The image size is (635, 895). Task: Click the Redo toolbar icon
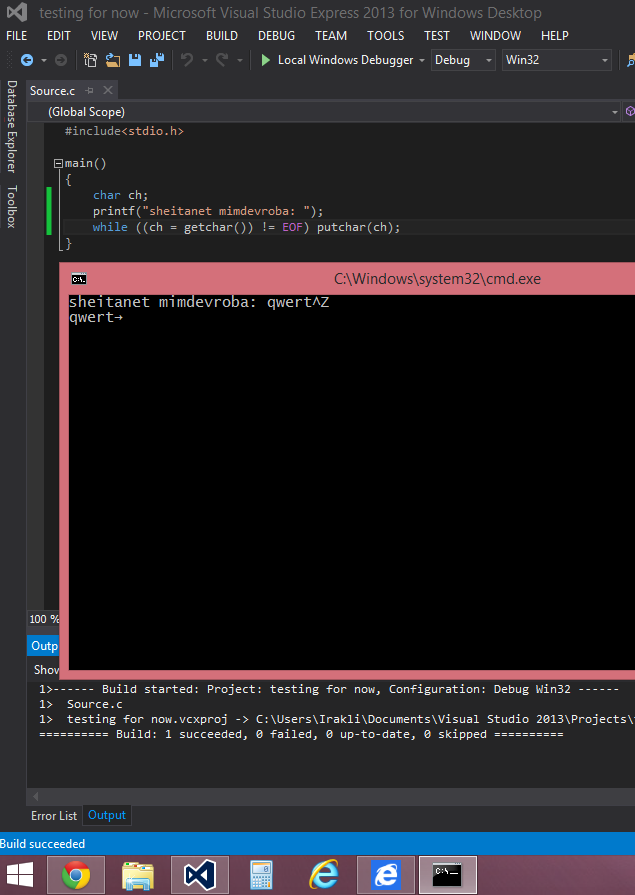click(x=222, y=60)
